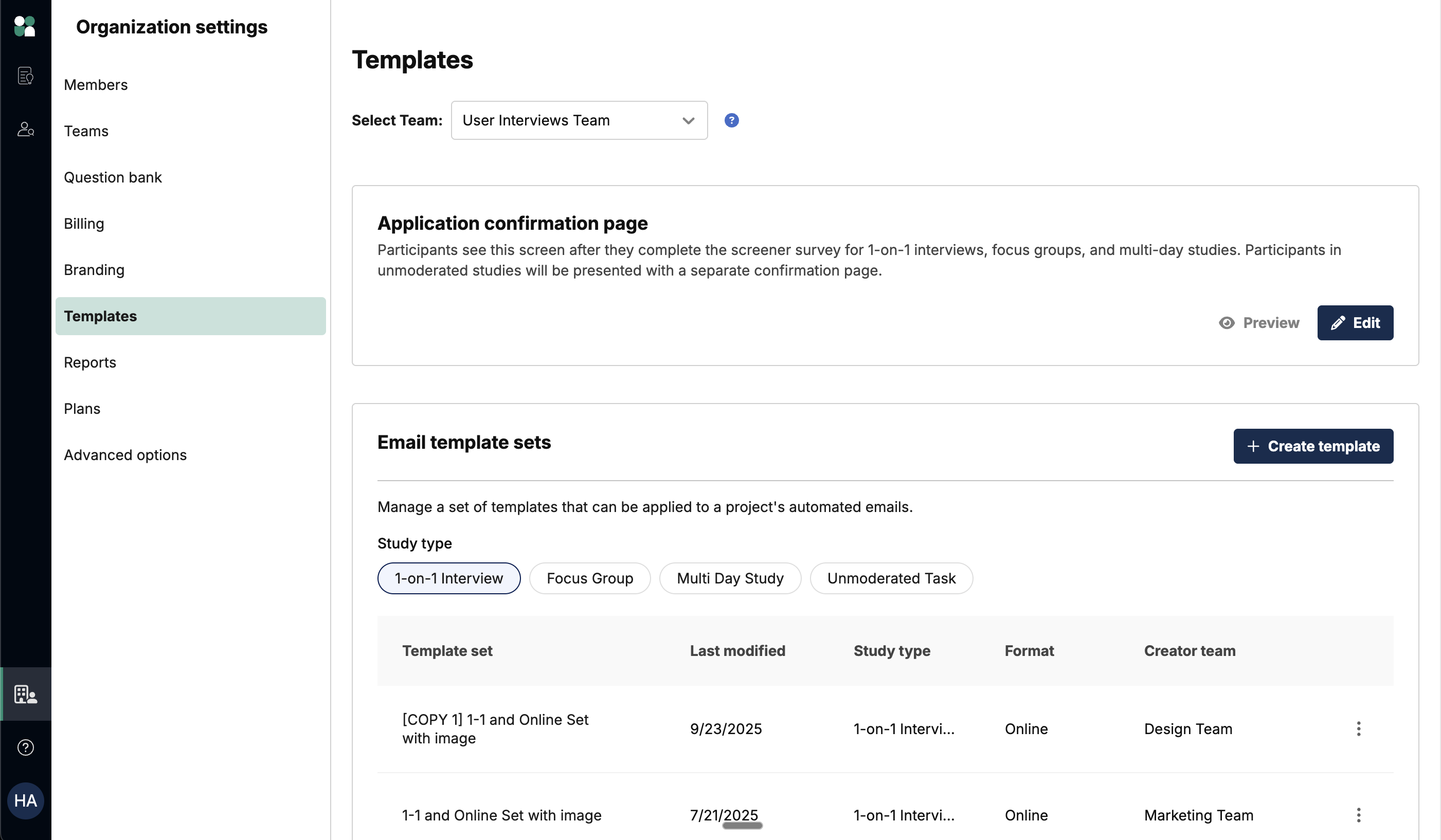Click the organization settings building icon

(x=25, y=693)
